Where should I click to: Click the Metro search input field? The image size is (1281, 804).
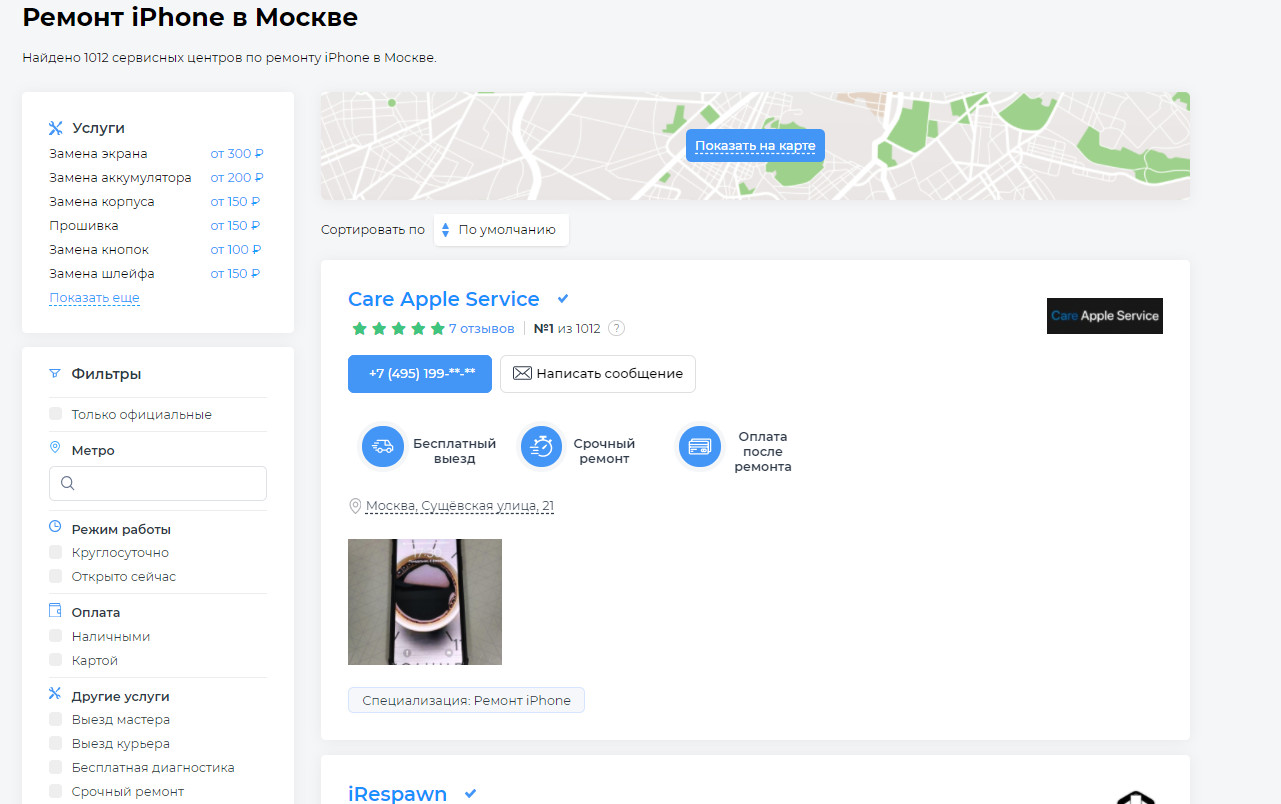[158, 483]
